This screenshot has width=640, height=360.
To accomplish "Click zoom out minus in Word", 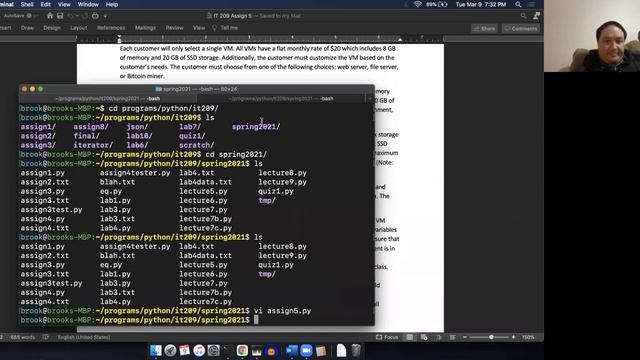I will coord(464,337).
